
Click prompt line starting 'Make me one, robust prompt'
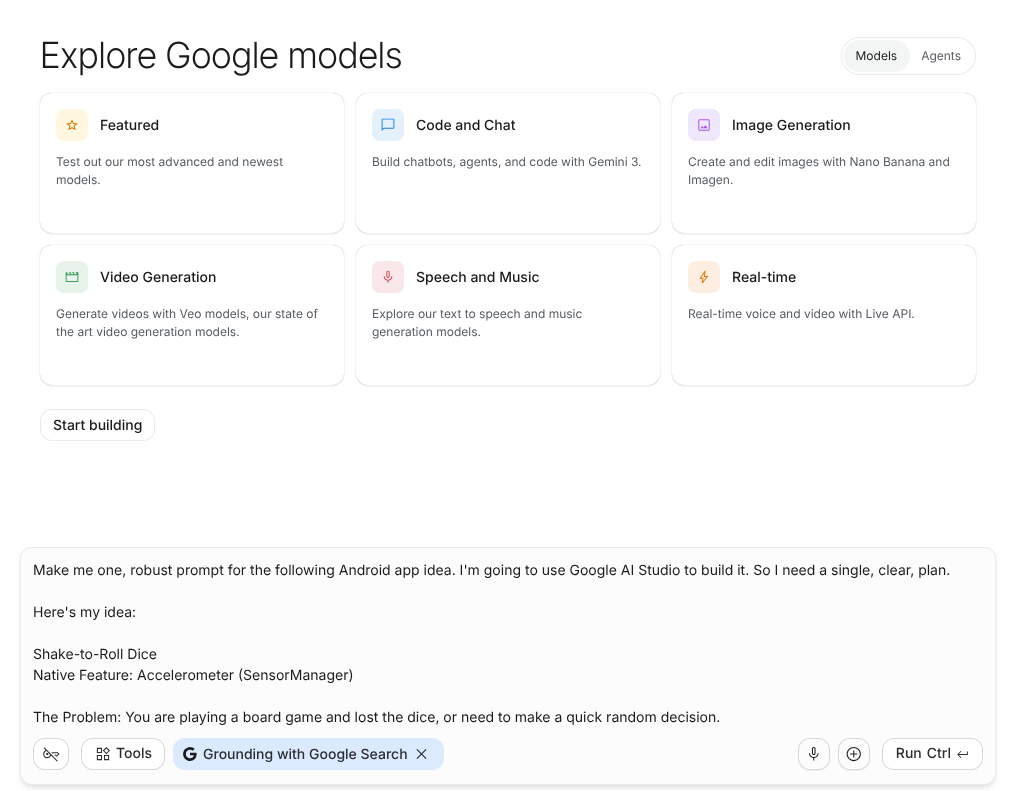tap(491, 571)
